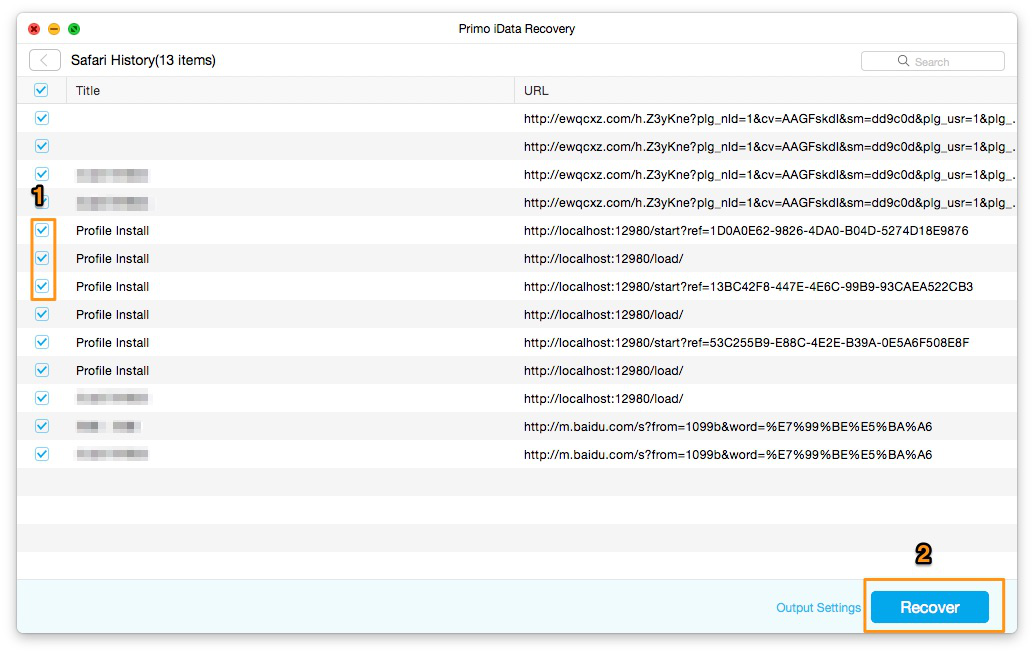
Task: Select the URL ending in 0E5A6F508E8F
Action: point(746,343)
